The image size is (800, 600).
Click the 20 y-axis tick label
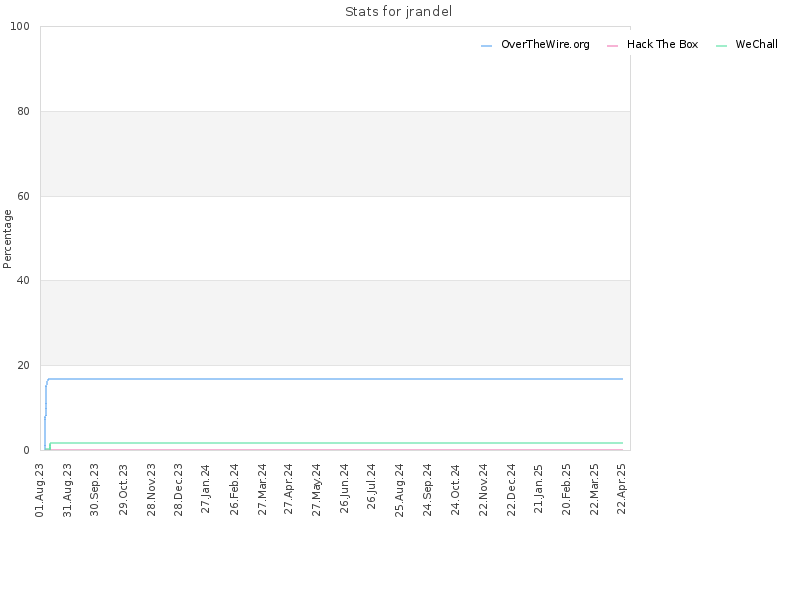tap(23, 365)
